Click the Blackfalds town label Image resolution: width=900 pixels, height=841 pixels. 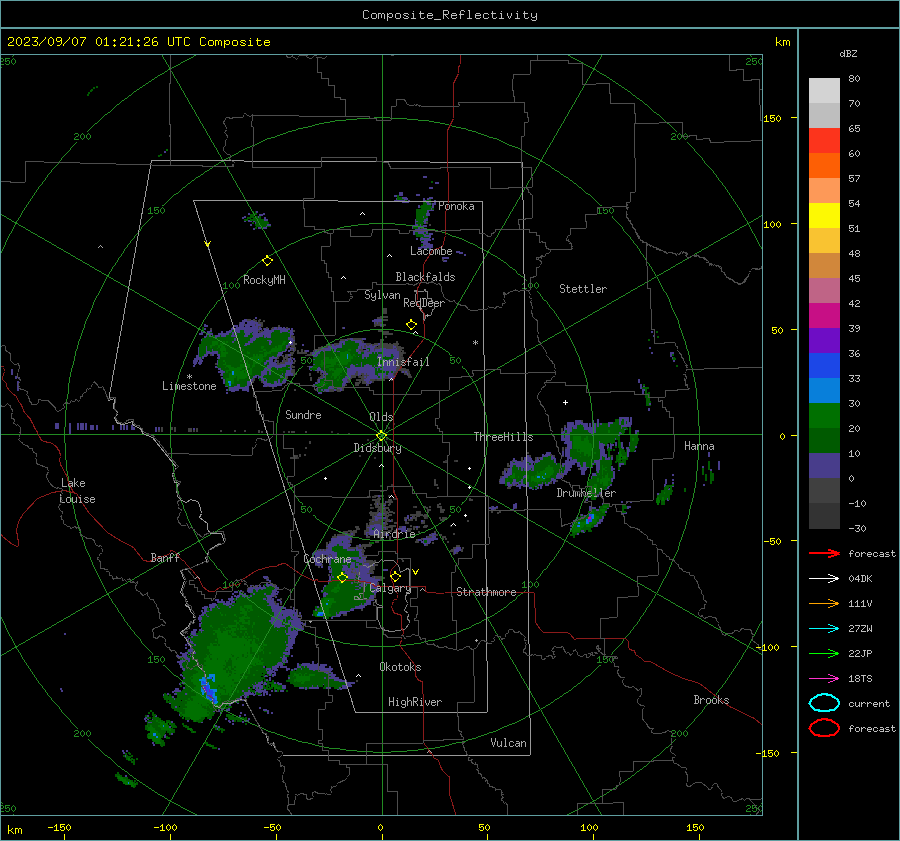(x=425, y=277)
